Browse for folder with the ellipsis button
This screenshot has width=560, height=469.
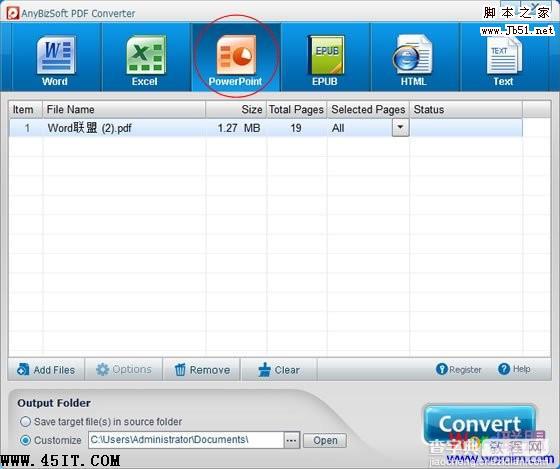291,440
